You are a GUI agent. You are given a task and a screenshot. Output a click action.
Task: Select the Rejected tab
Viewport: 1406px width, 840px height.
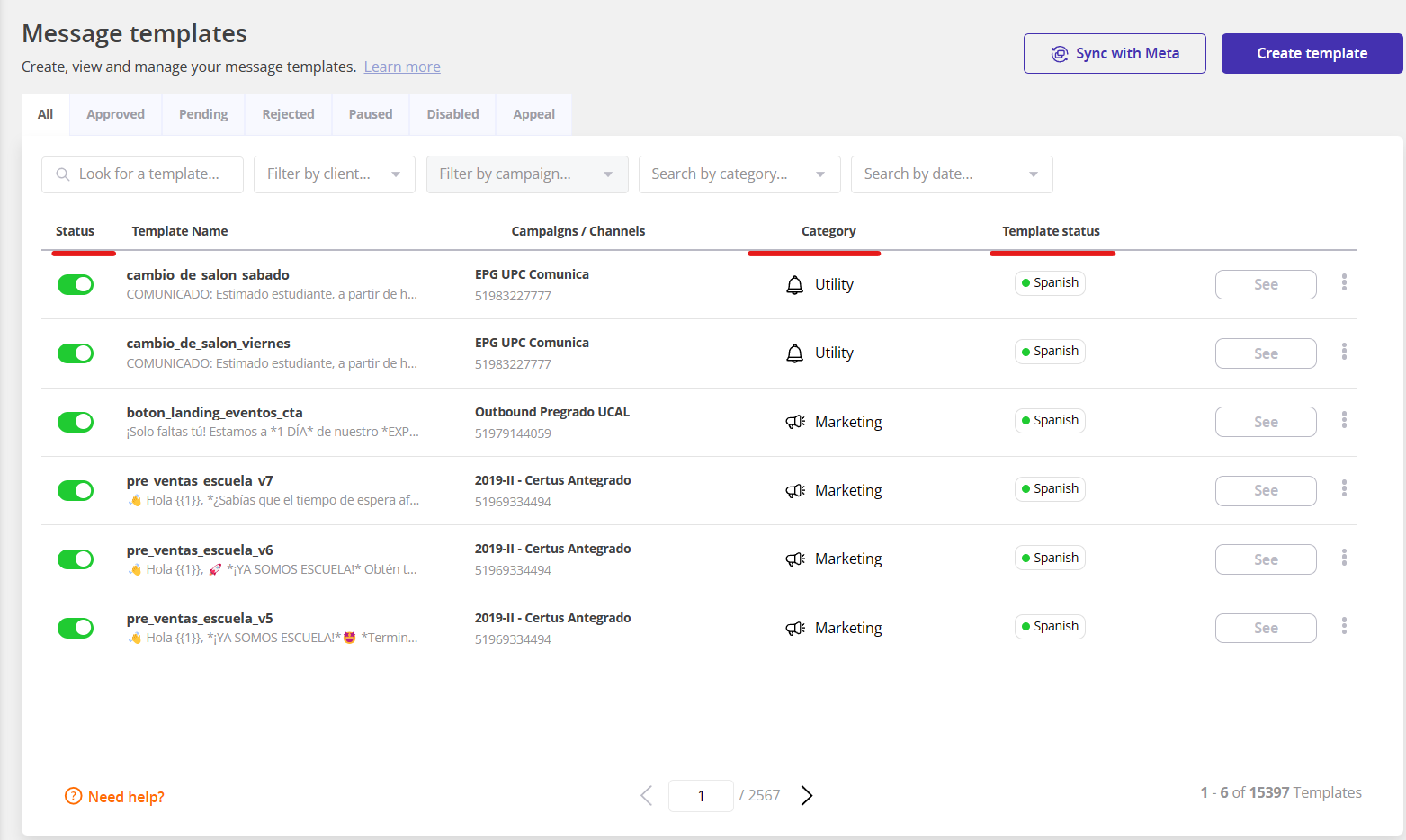click(288, 114)
